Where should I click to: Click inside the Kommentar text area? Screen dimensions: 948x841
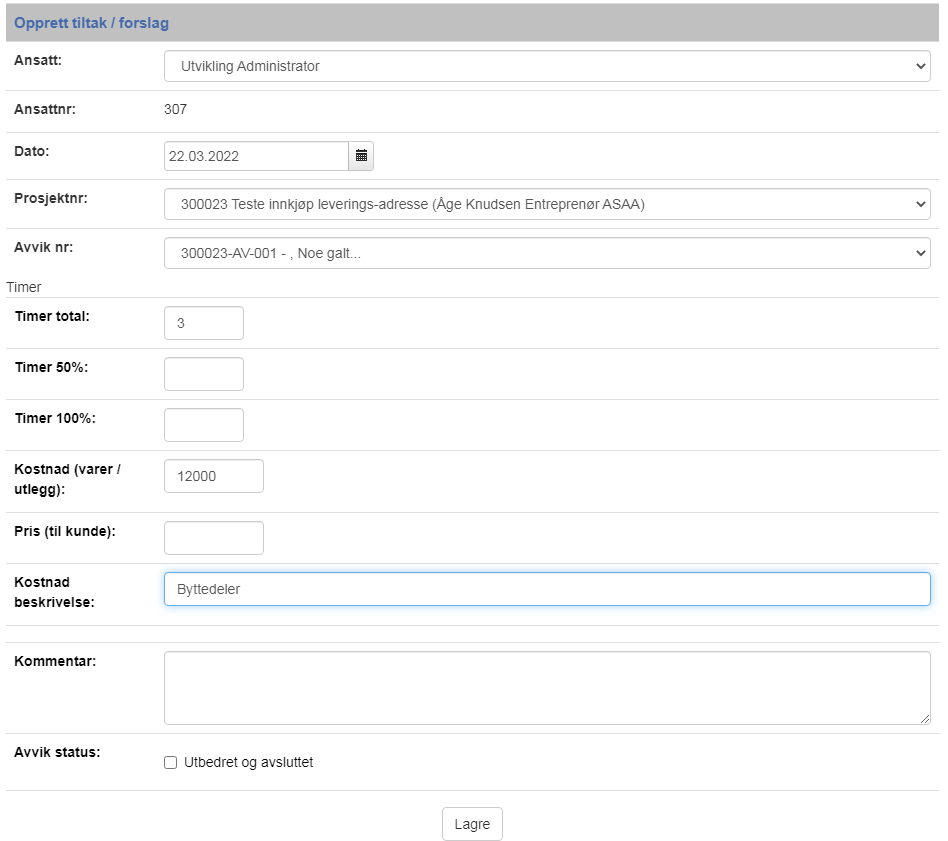(547, 688)
